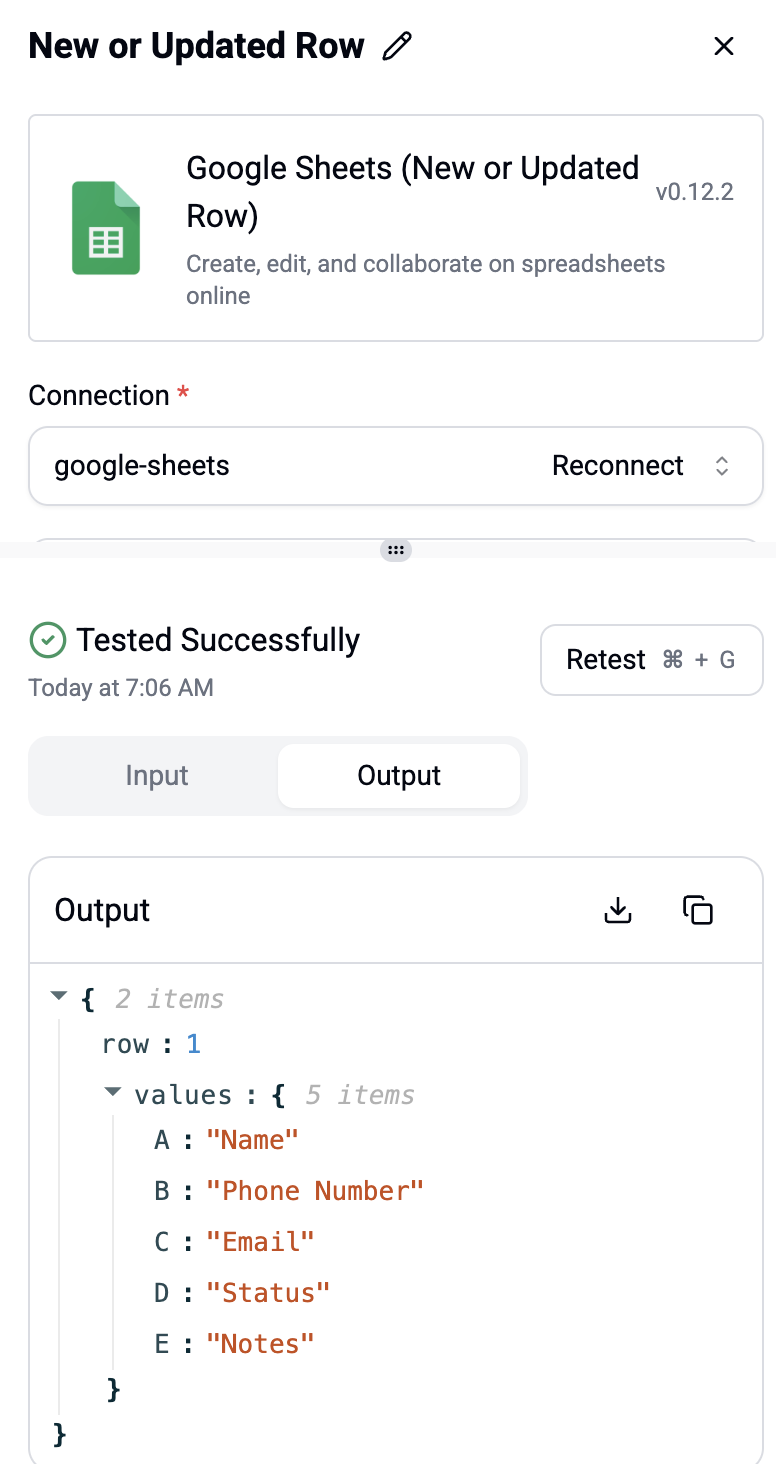Image resolution: width=776 pixels, height=1464 pixels.
Task: Click the "Status" value for column D
Action: (x=268, y=1293)
